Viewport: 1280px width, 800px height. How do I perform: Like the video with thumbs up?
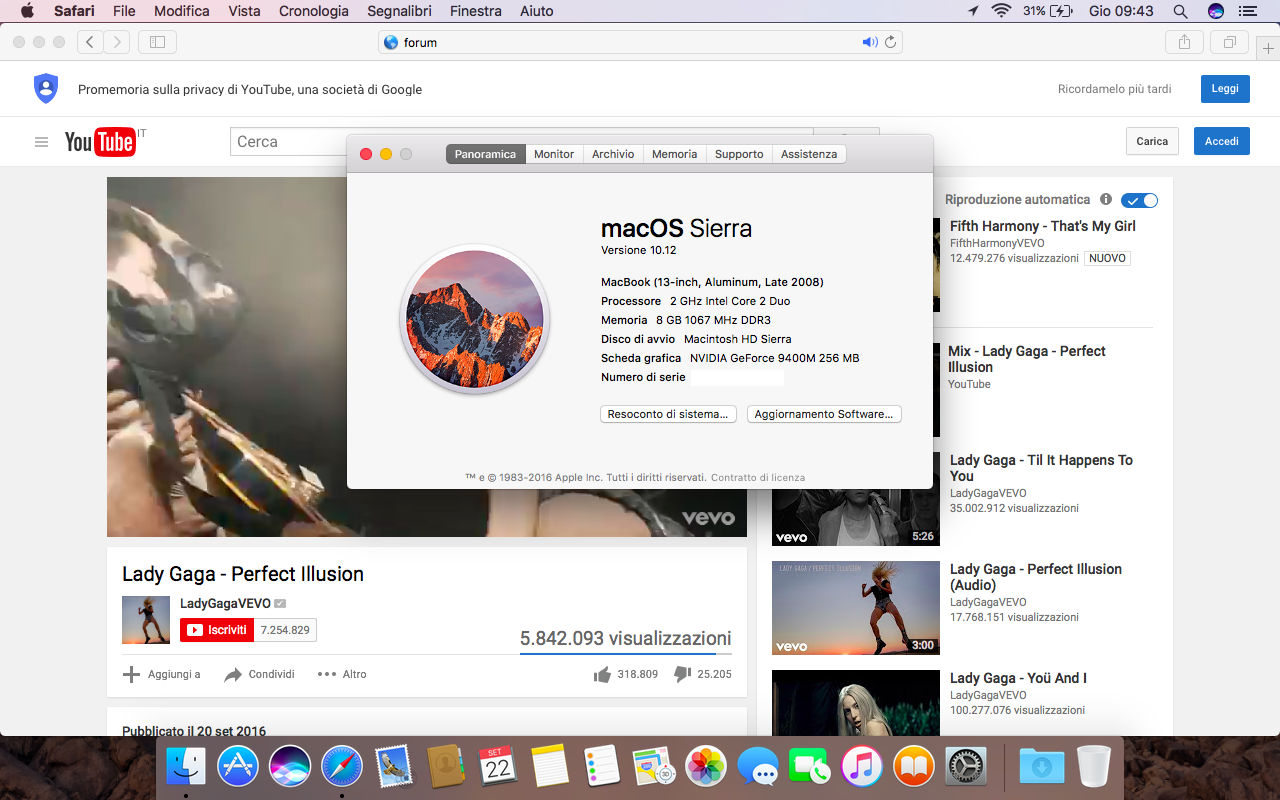tap(602, 675)
